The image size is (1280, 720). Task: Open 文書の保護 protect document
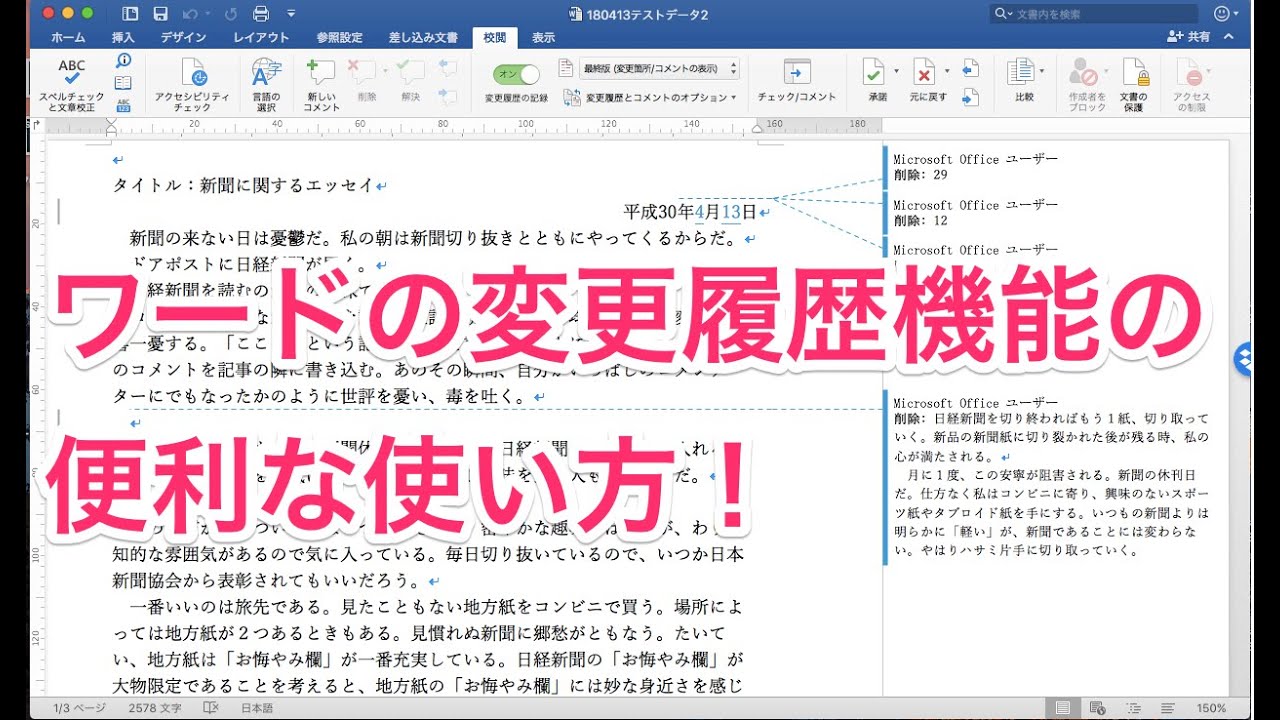[1134, 84]
